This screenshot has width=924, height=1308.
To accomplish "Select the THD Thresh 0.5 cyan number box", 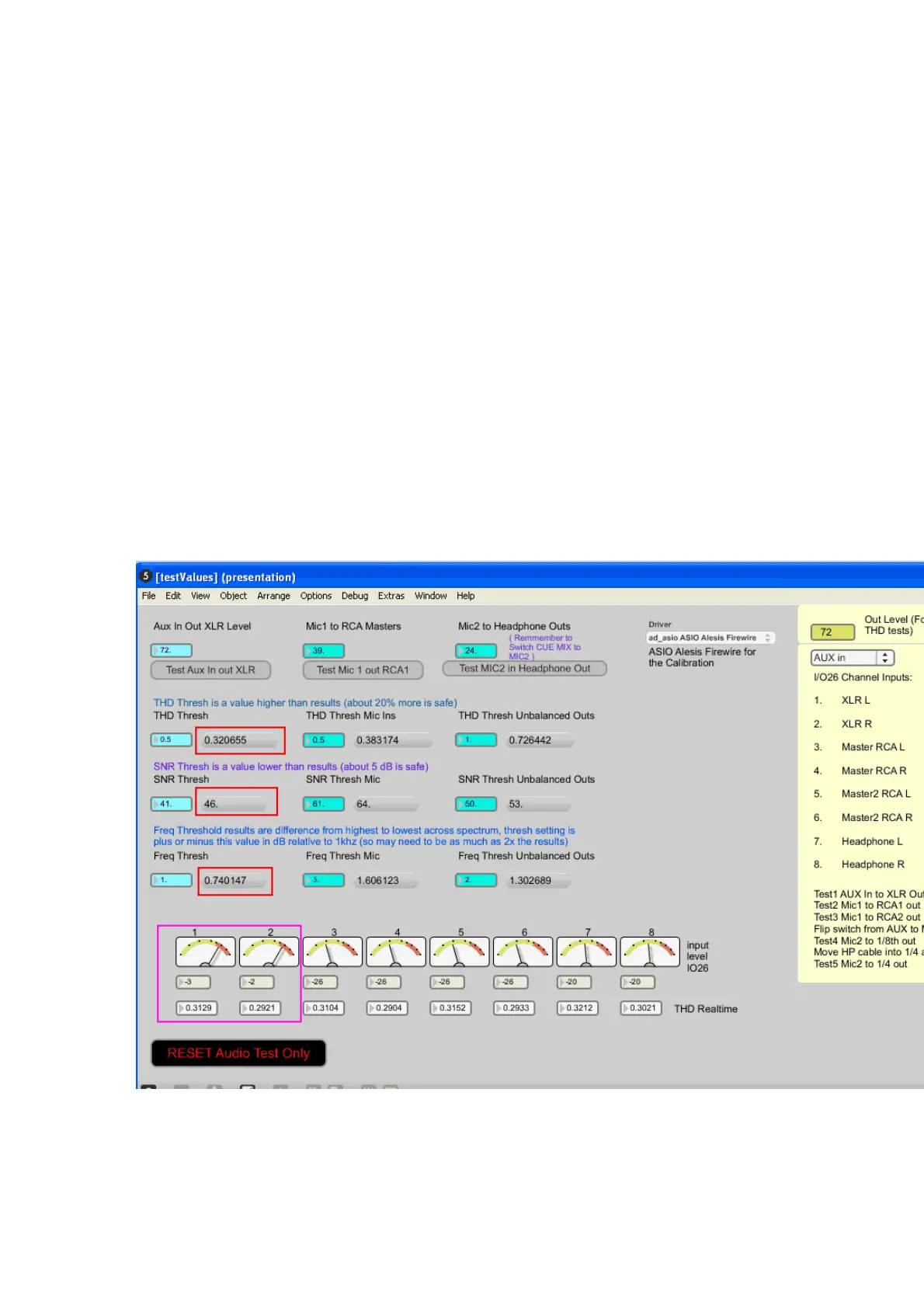I will 171,739.
